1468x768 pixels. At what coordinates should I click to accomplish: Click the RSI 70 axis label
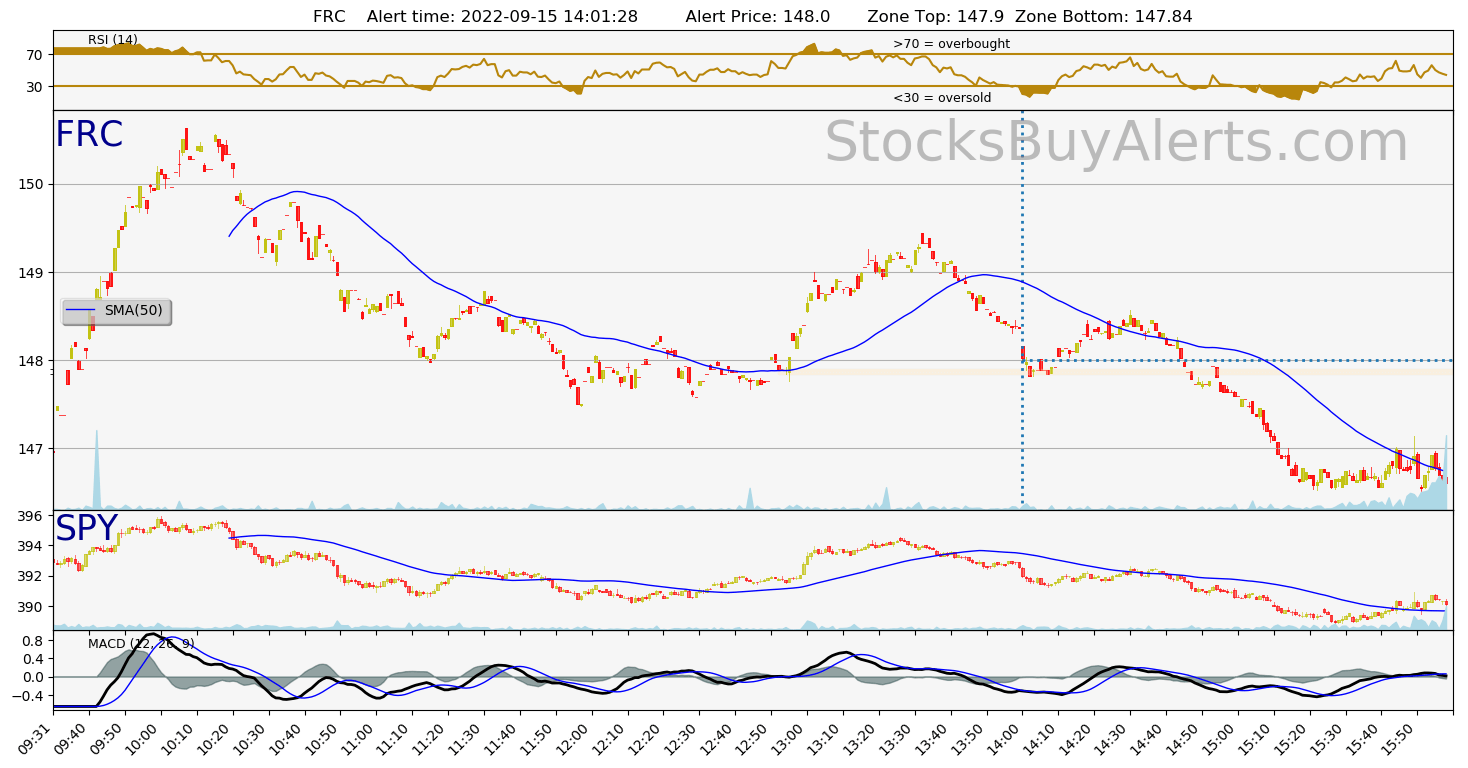coord(35,54)
